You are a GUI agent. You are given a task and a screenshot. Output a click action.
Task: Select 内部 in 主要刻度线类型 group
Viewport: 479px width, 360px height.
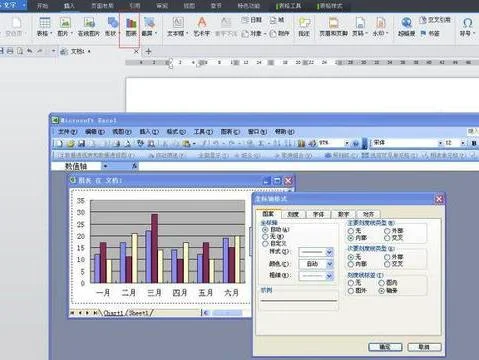tap(350, 238)
